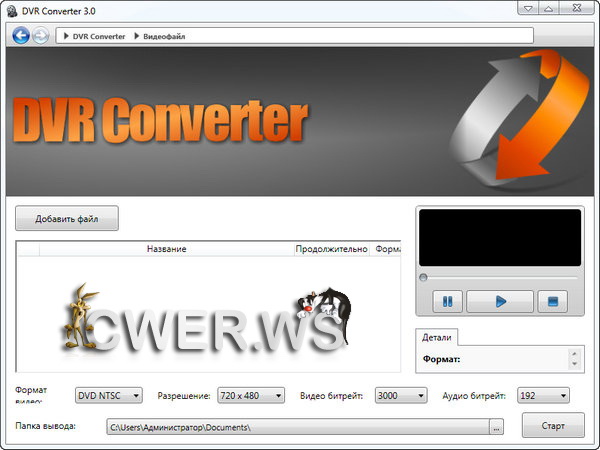Pause the video preview
This screenshot has height=450, width=600.
(x=446, y=300)
